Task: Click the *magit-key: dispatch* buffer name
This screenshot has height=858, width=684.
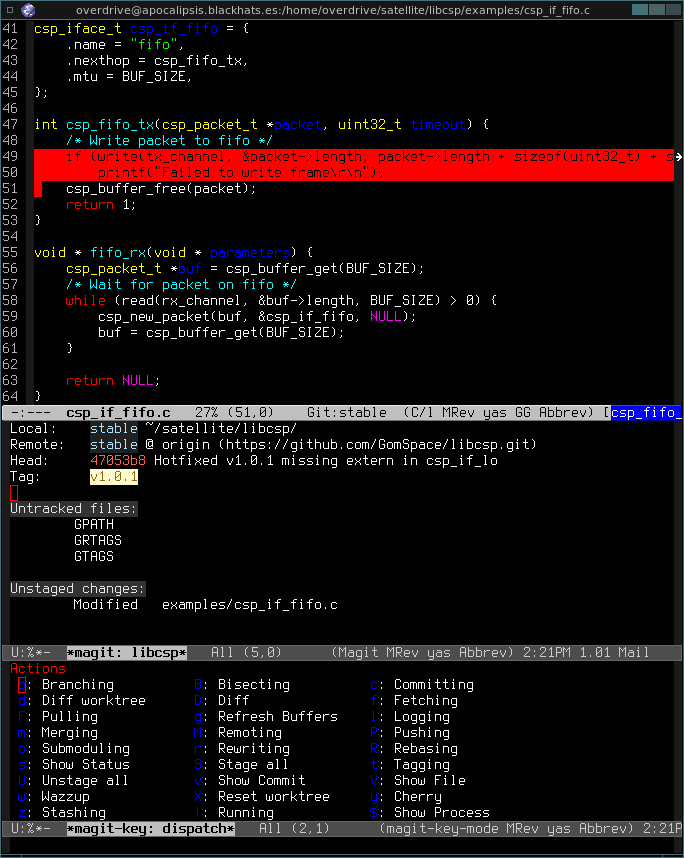Action: click(x=150, y=829)
